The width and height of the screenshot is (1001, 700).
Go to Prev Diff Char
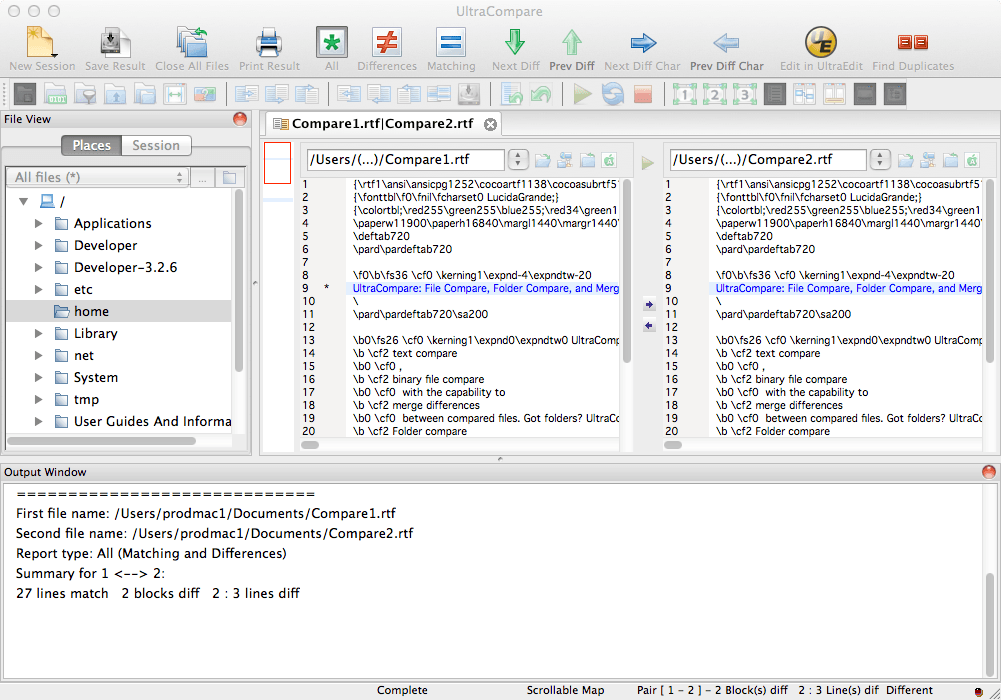pos(726,49)
